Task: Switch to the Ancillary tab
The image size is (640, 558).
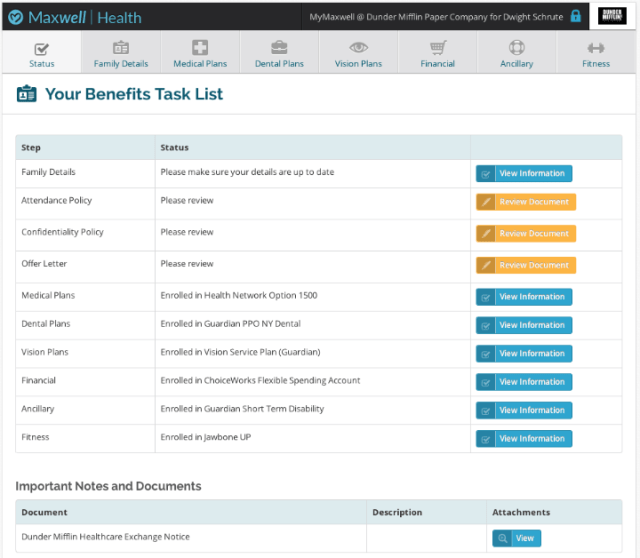Action: pyautogui.click(x=517, y=53)
